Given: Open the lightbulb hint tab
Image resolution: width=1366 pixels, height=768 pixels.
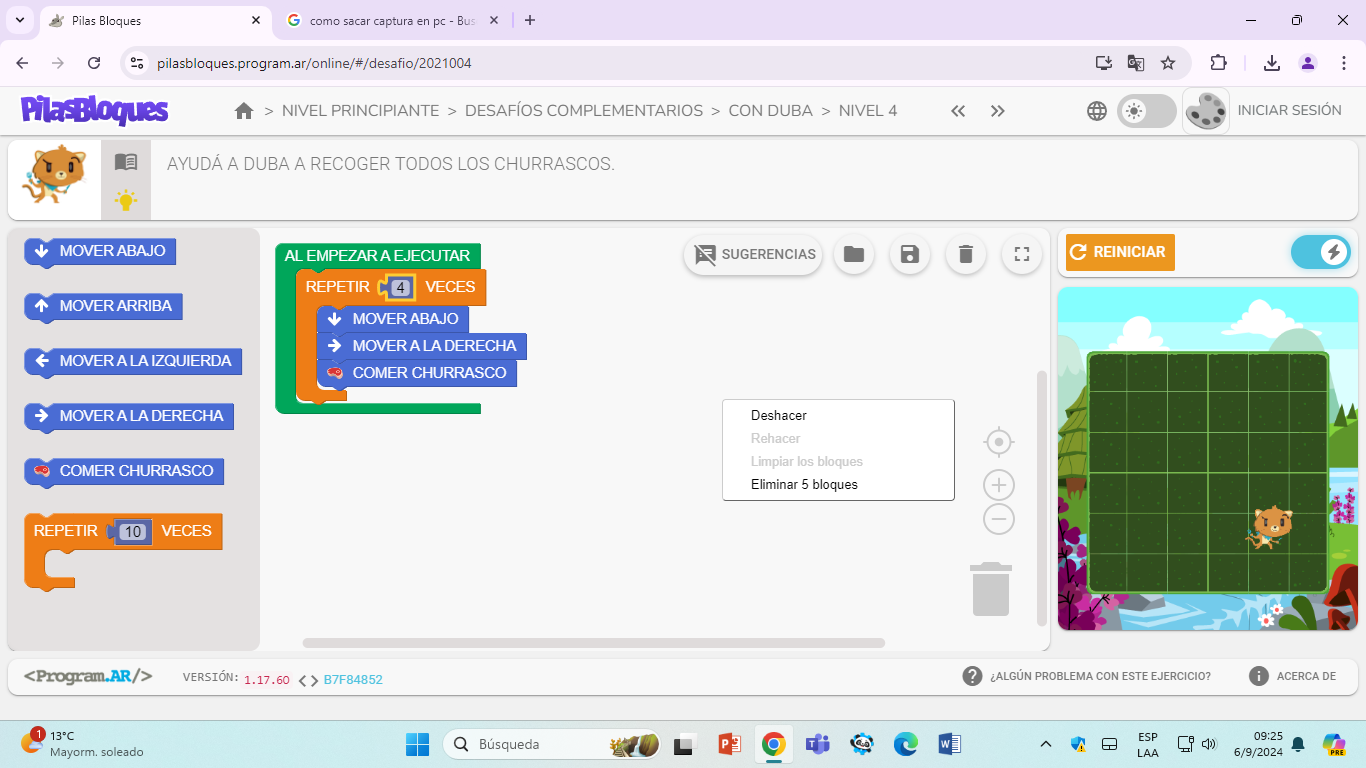Looking at the screenshot, I should click(x=126, y=200).
